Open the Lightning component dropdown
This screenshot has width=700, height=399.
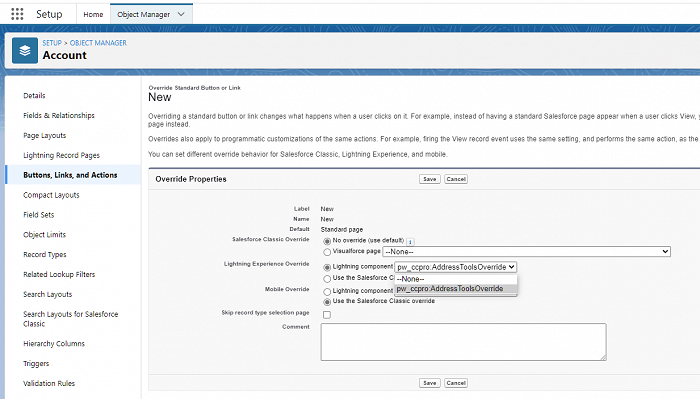coord(455,267)
